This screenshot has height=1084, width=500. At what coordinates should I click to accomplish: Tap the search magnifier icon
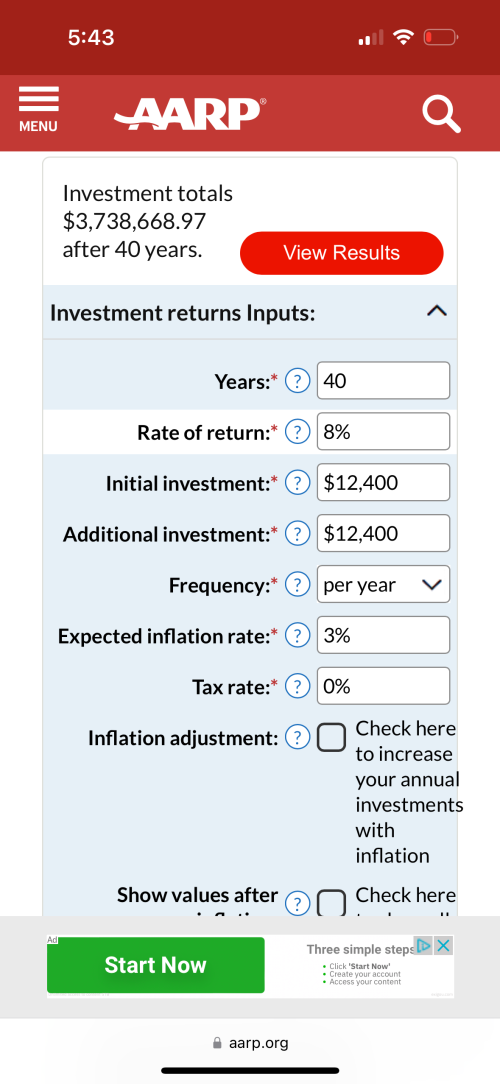tap(441, 113)
